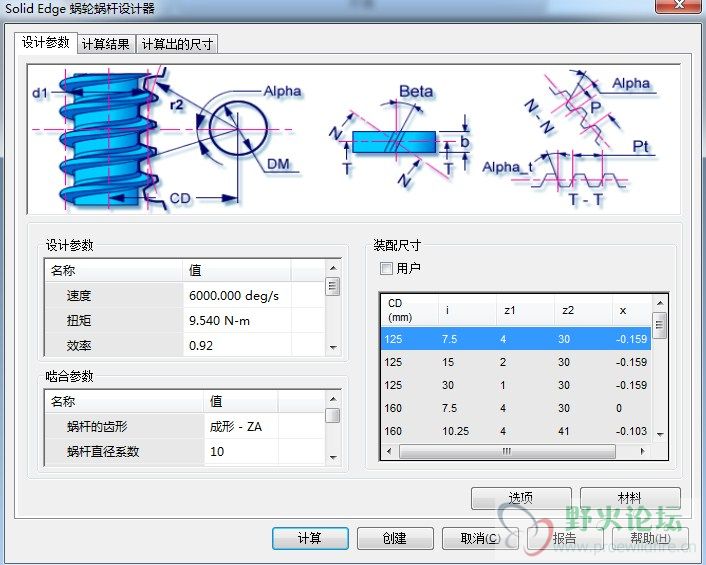Open the 选项 options dialog
706x565 pixels.
521,498
